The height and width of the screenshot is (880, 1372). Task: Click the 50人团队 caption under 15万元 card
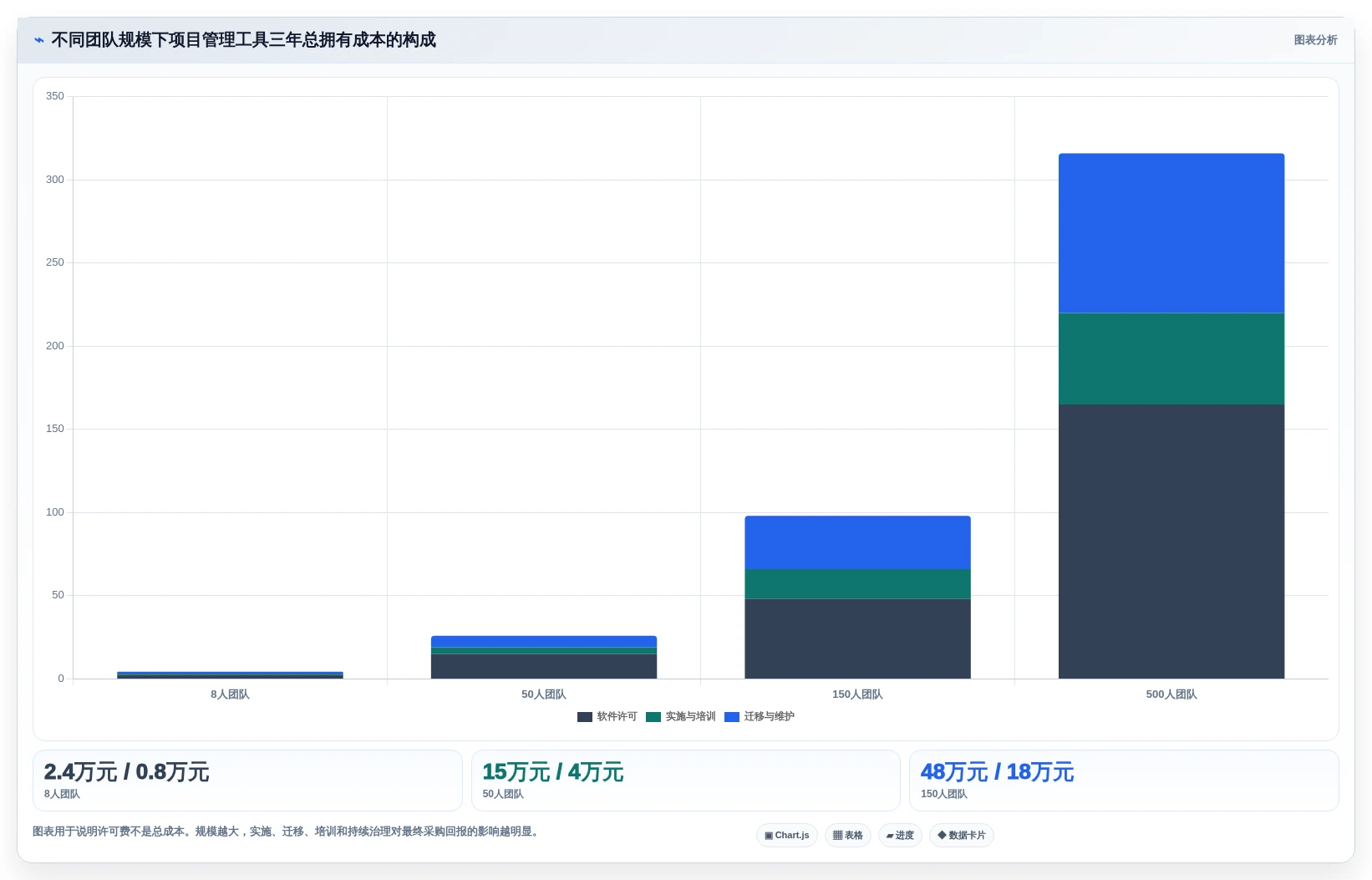[x=503, y=794]
